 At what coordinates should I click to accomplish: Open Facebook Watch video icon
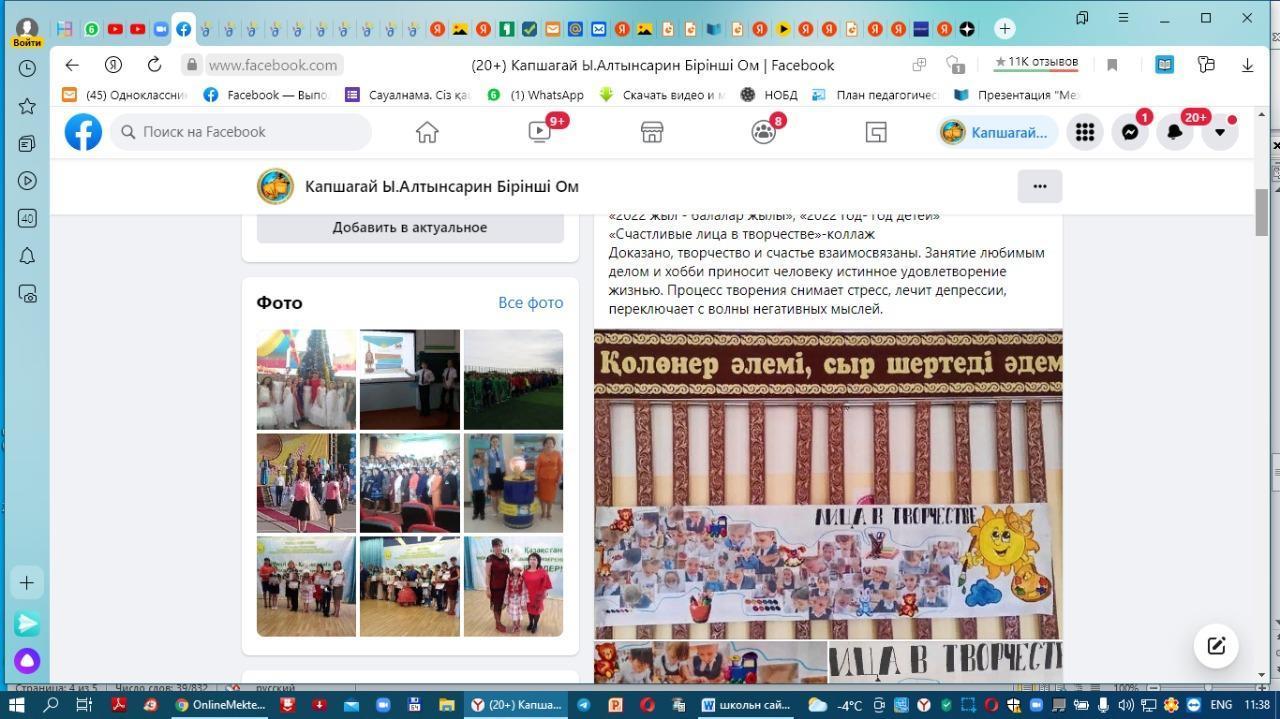[539, 132]
